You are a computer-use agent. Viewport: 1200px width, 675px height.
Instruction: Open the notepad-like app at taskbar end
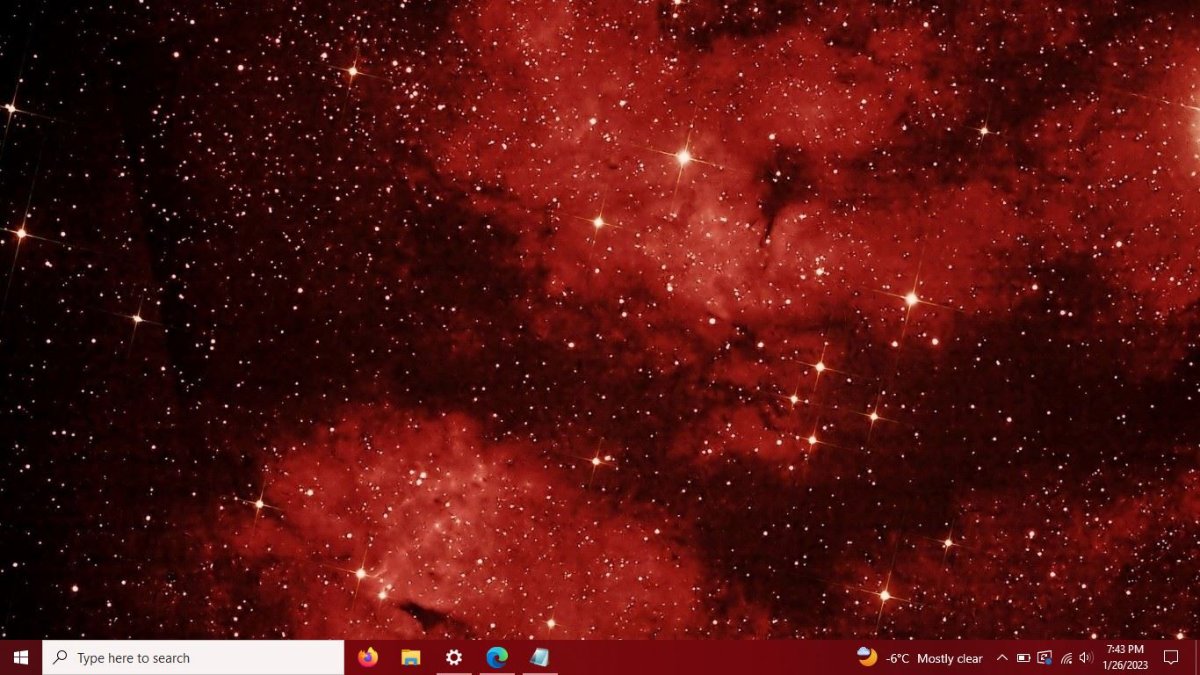(x=540, y=658)
